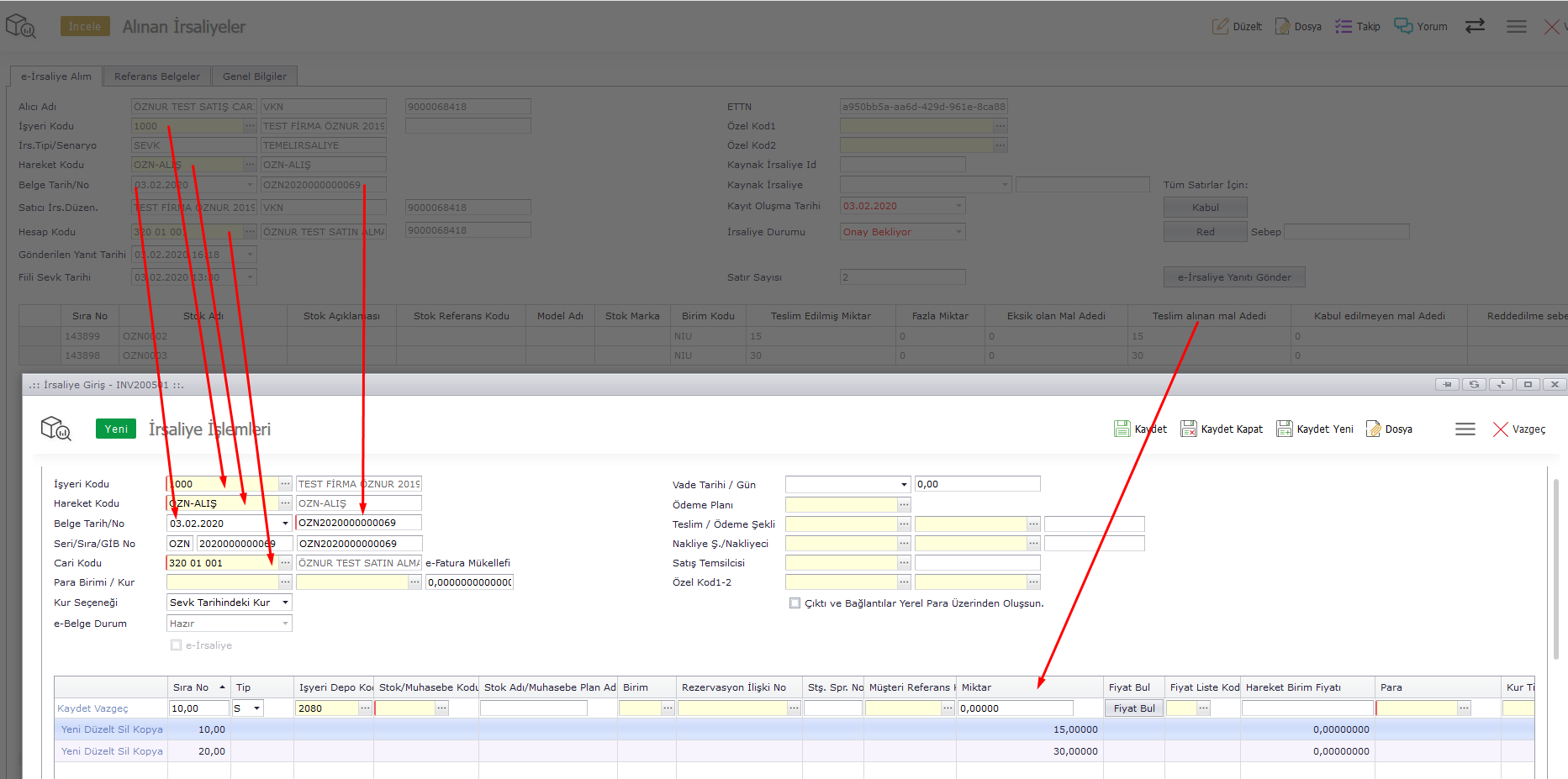Enable Çıktı ve Bağlantılar Yerel Para checkbox
This screenshot has width=1568, height=779.
pos(795,603)
